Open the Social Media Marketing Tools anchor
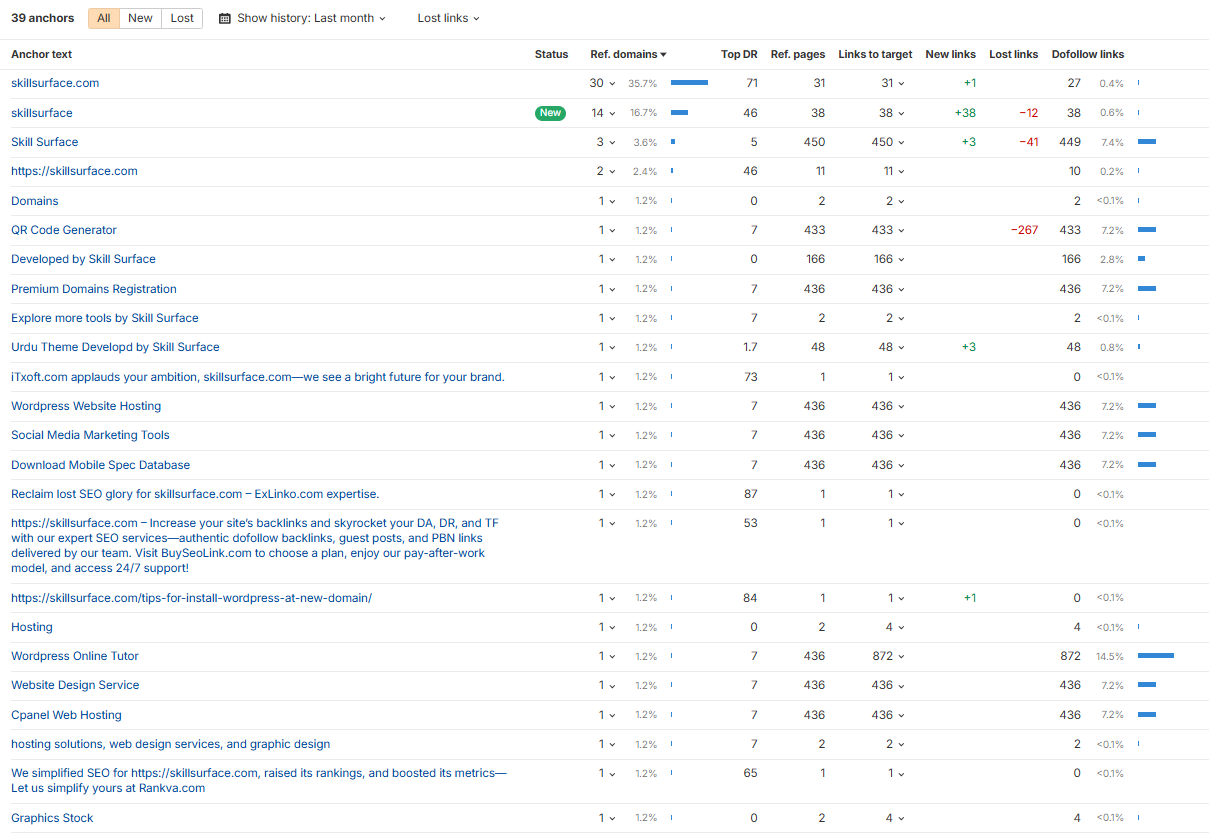This screenshot has height=839, width=1209. (x=90, y=435)
